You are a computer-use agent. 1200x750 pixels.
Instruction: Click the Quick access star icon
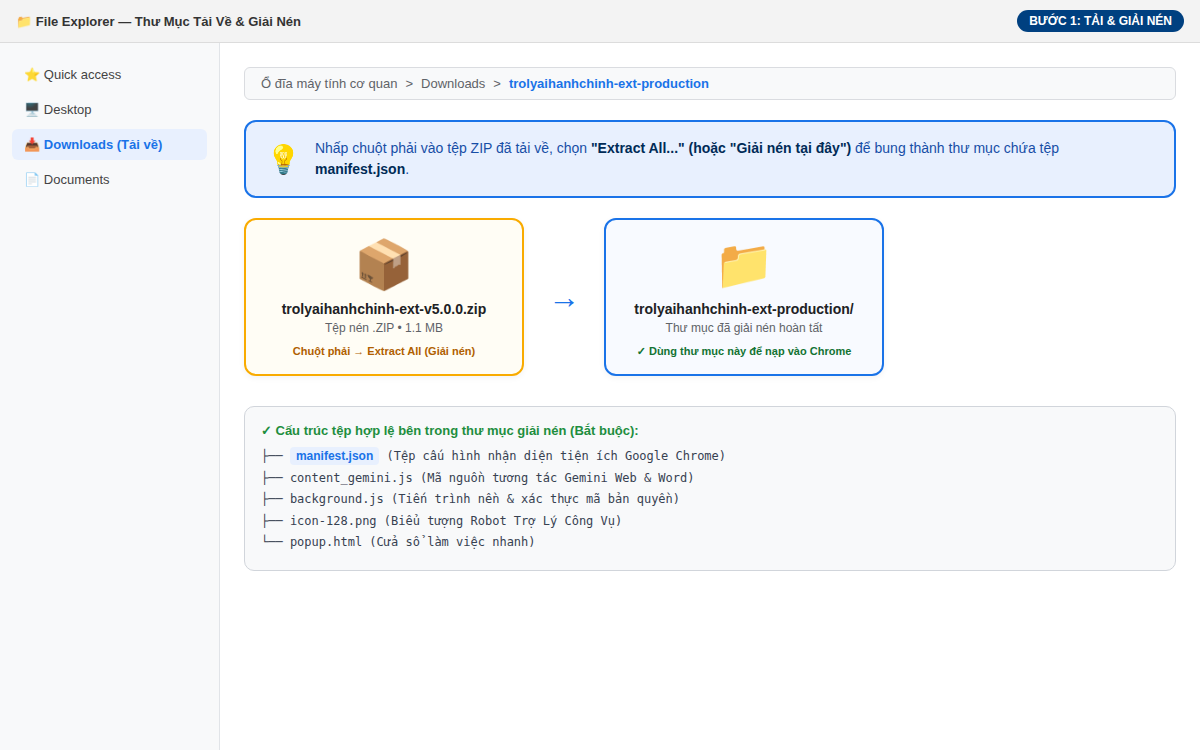click(32, 74)
